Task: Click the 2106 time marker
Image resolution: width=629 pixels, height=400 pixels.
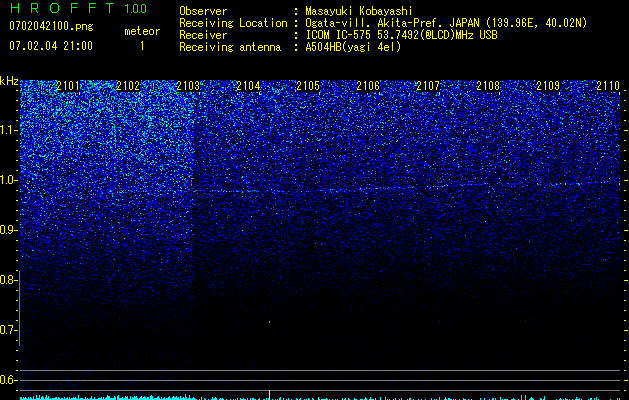Action: click(x=368, y=85)
